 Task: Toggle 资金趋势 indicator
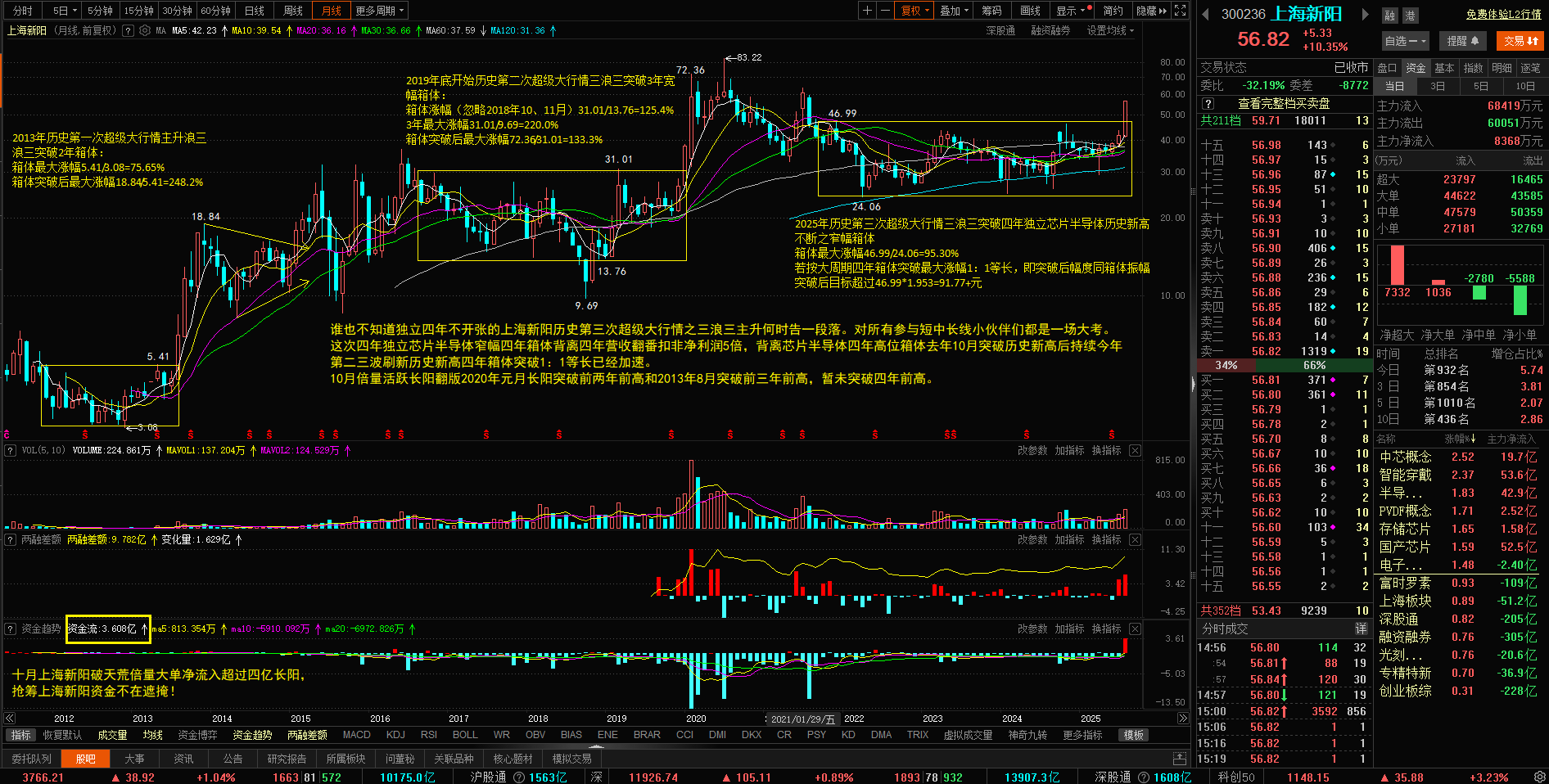pyautogui.click(x=252, y=735)
